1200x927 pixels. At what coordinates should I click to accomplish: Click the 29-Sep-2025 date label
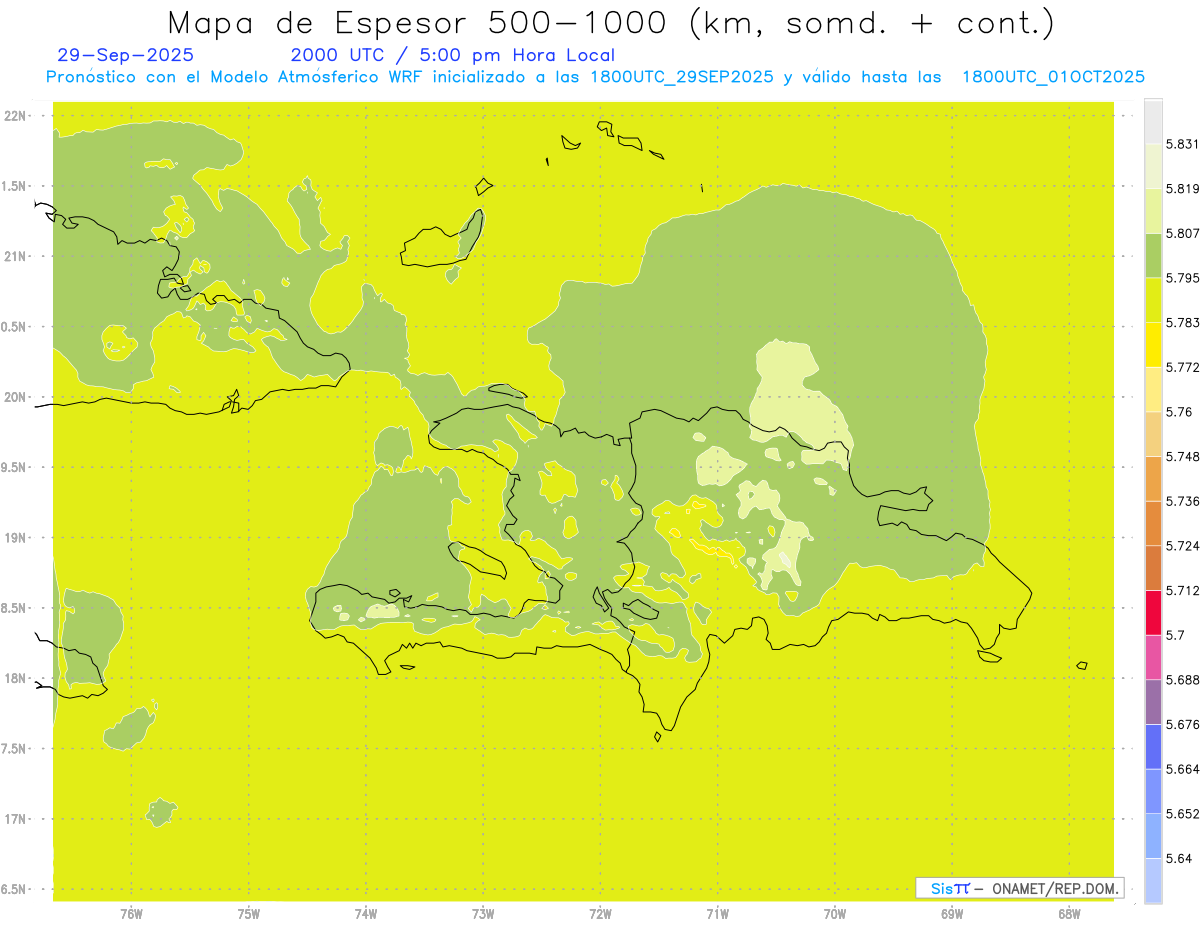coord(126,55)
